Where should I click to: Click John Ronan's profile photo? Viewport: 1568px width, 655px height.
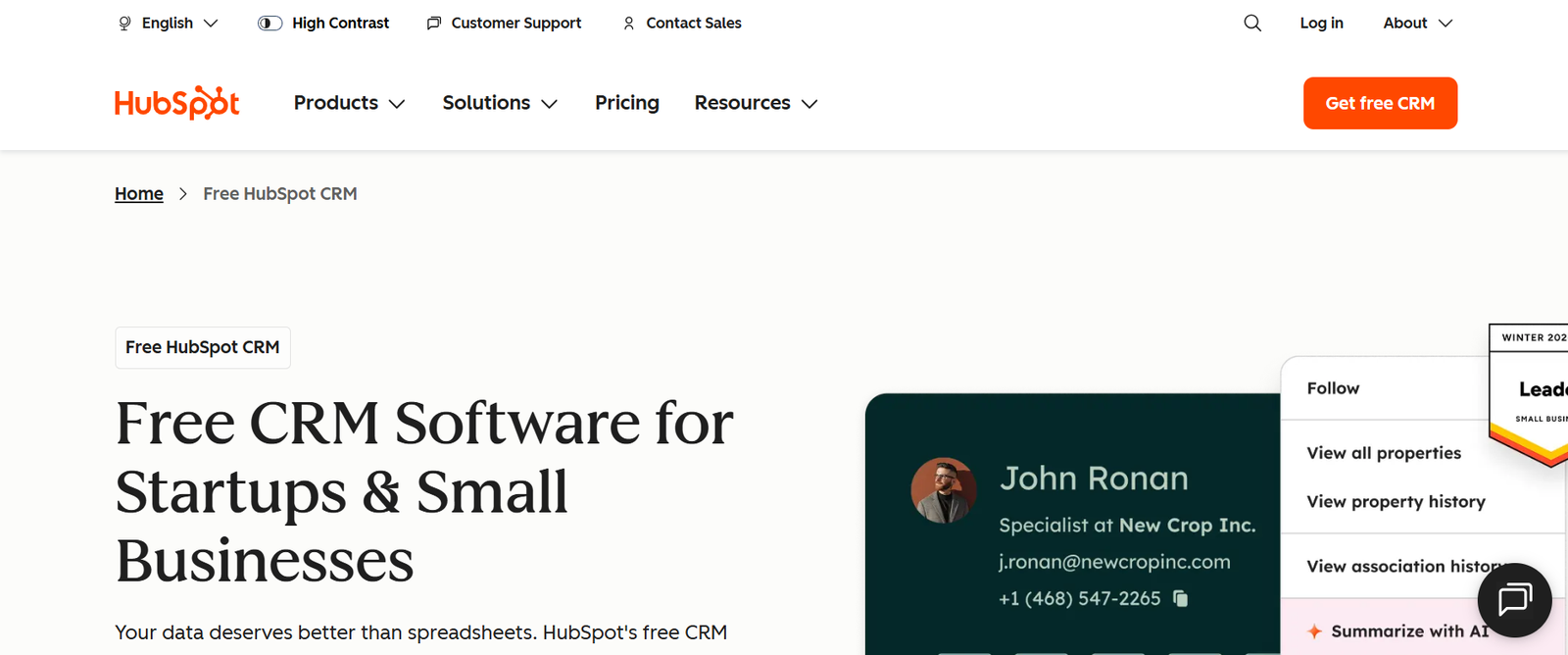click(943, 490)
